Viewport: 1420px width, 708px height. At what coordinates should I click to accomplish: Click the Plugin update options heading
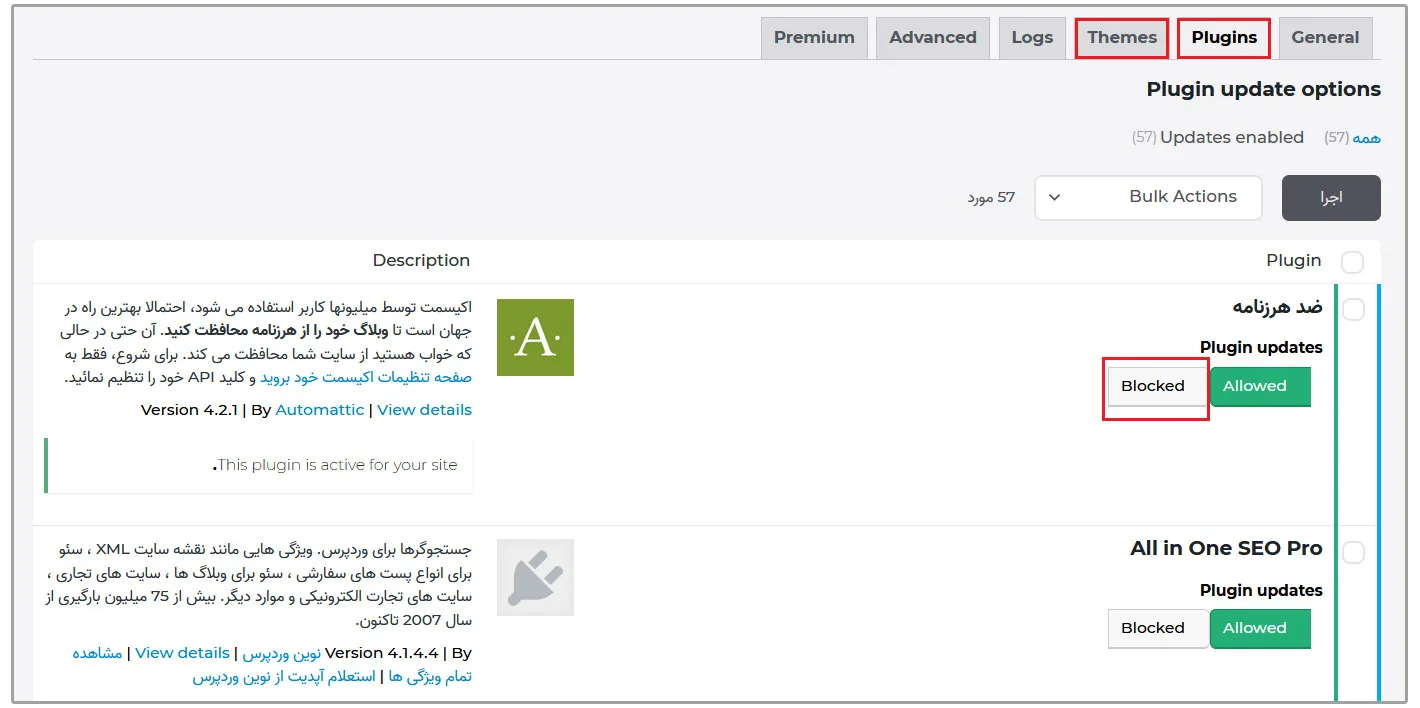point(1263,90)
